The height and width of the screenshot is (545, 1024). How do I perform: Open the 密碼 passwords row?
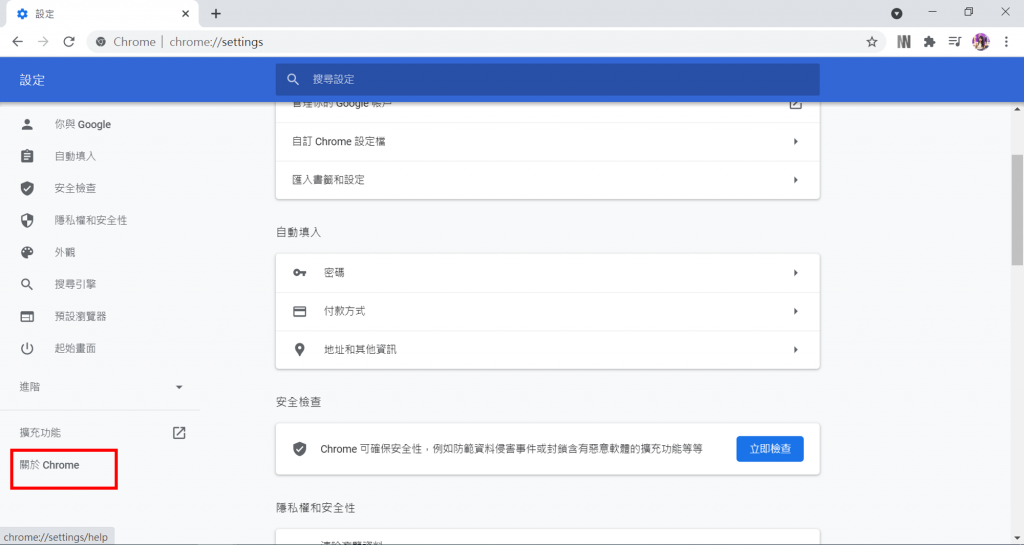click(x=547, y=273)
